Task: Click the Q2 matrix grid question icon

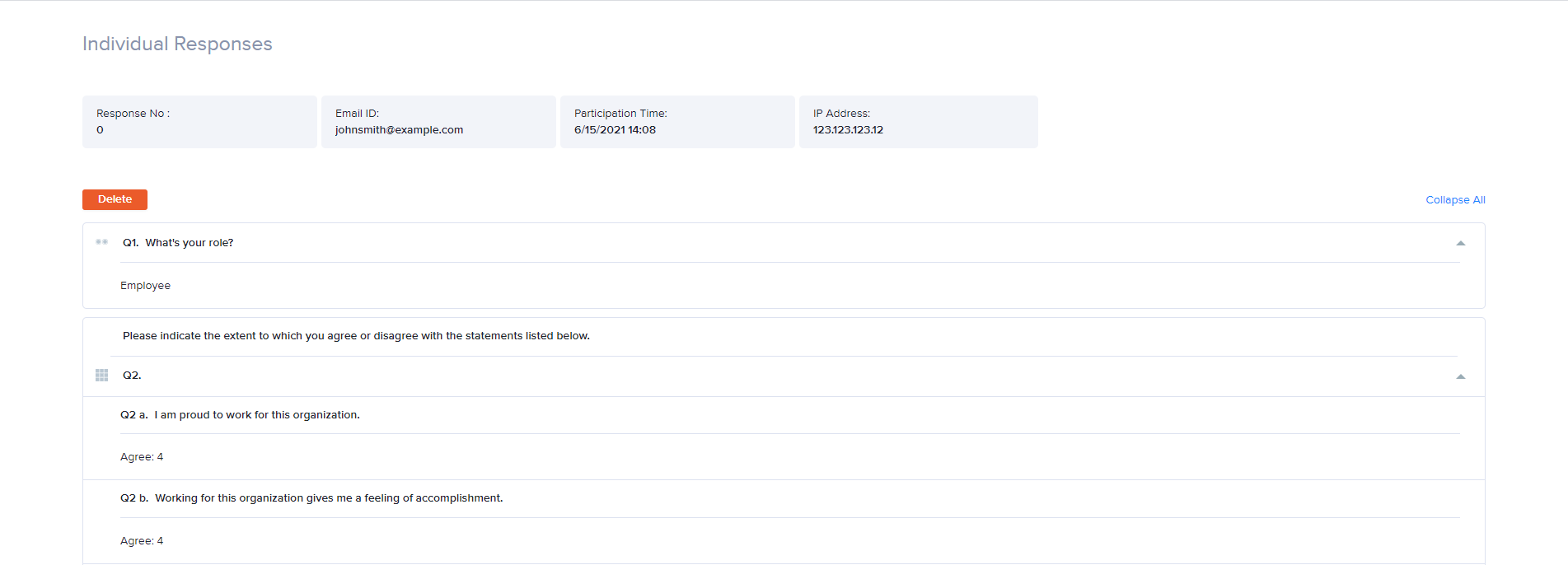Action: 101,376
